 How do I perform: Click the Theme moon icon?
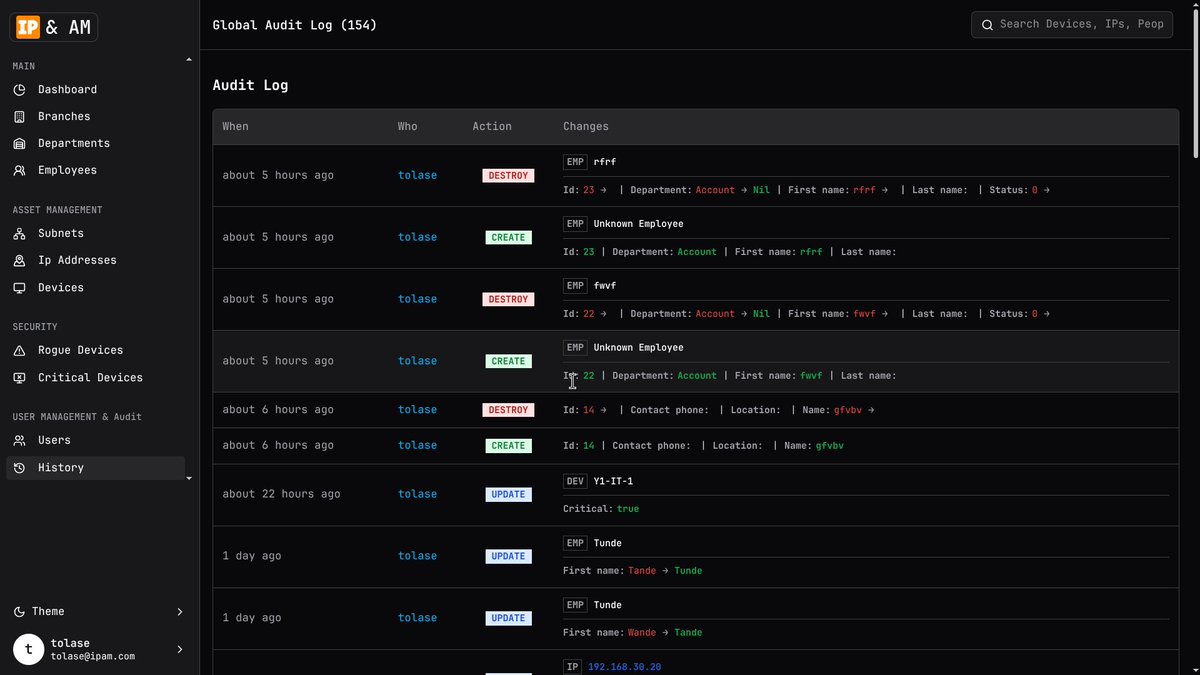pos(19,612)
